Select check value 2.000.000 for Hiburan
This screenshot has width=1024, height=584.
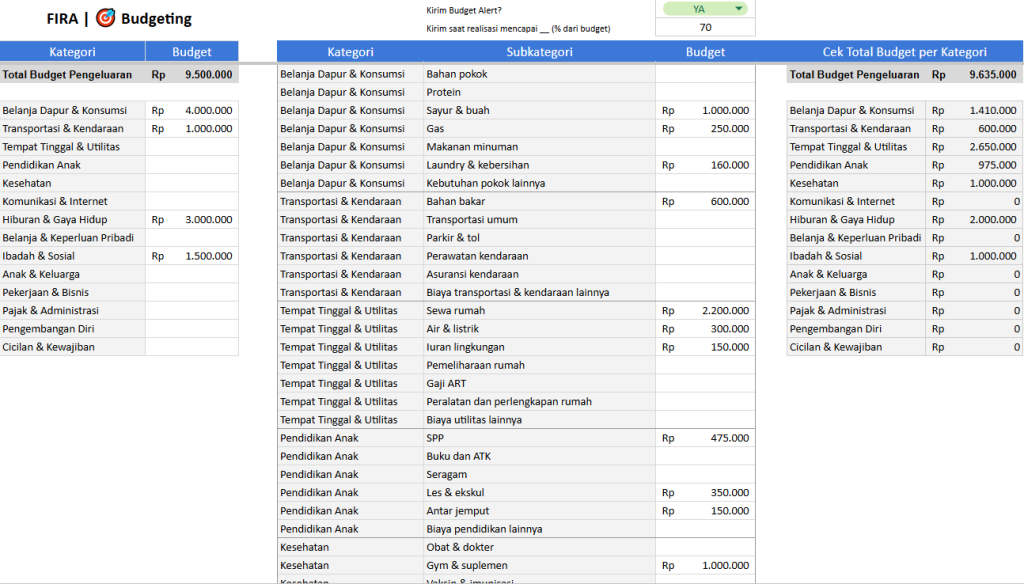click(x=974, y=219)
